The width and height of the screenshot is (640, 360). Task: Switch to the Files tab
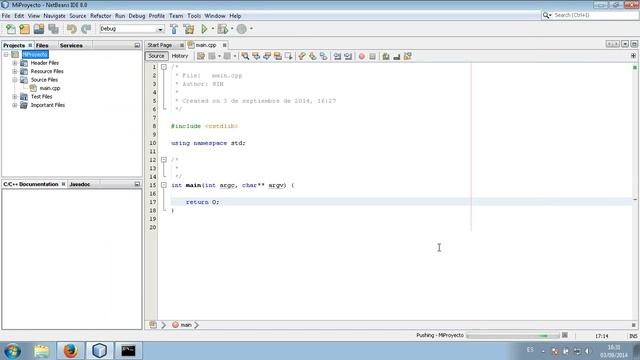[42, 45]
